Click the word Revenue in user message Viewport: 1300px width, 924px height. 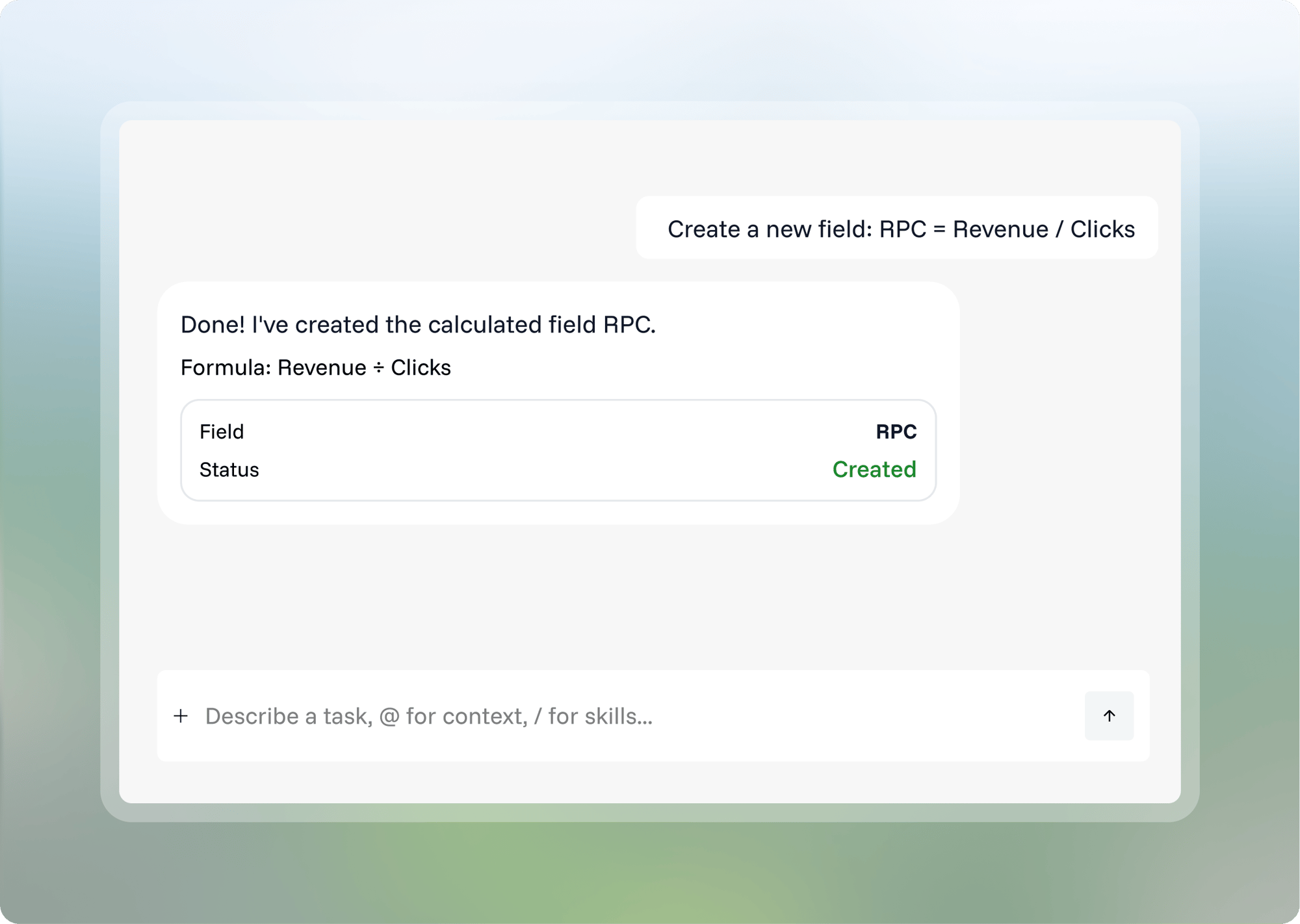click(x=1000, y=229)
